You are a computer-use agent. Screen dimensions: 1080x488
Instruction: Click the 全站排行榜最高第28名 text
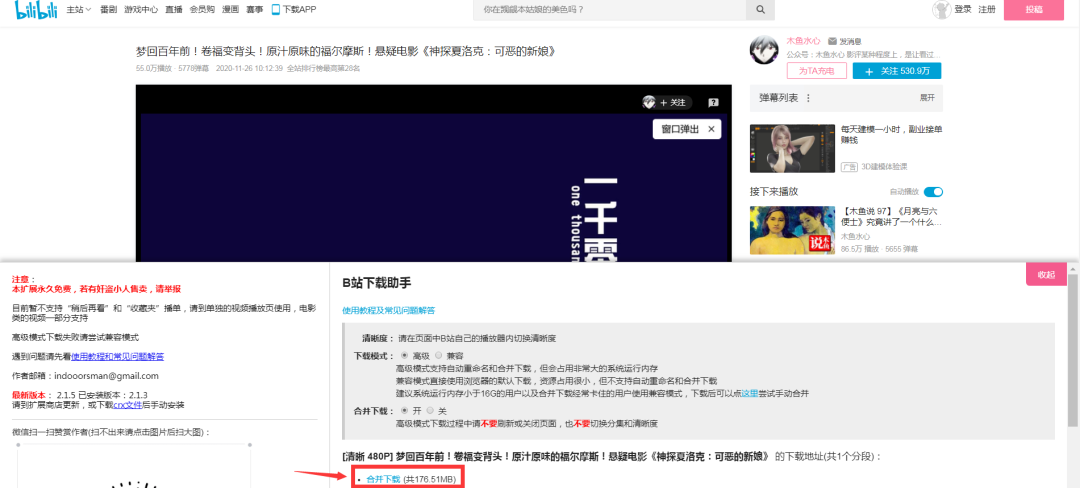[323, 68]
